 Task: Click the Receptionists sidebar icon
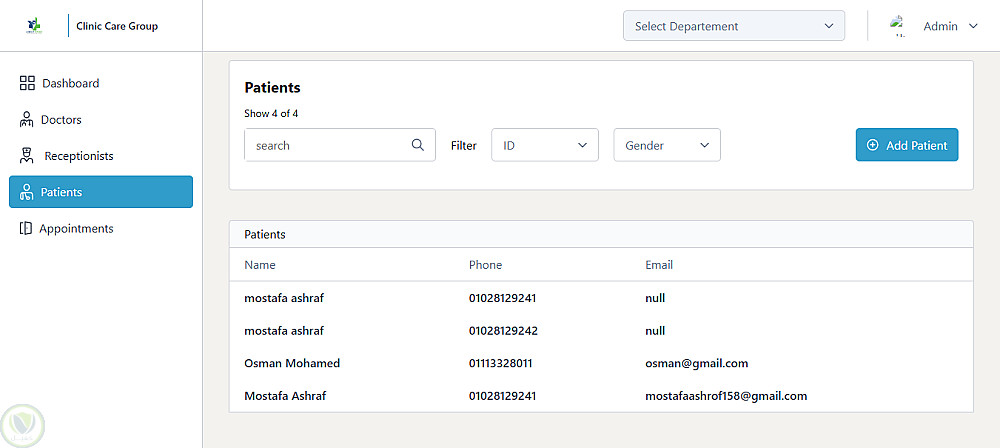click(27, 156)
